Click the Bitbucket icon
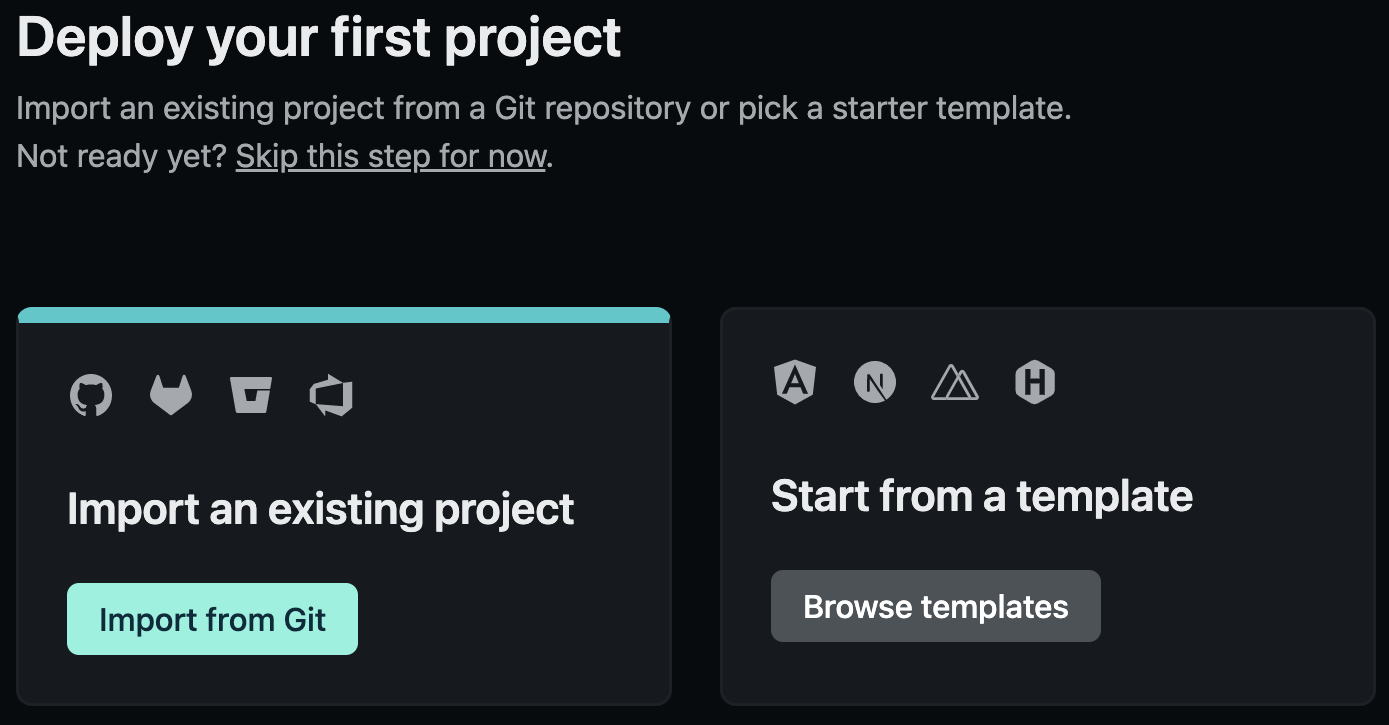 (251, 394)
